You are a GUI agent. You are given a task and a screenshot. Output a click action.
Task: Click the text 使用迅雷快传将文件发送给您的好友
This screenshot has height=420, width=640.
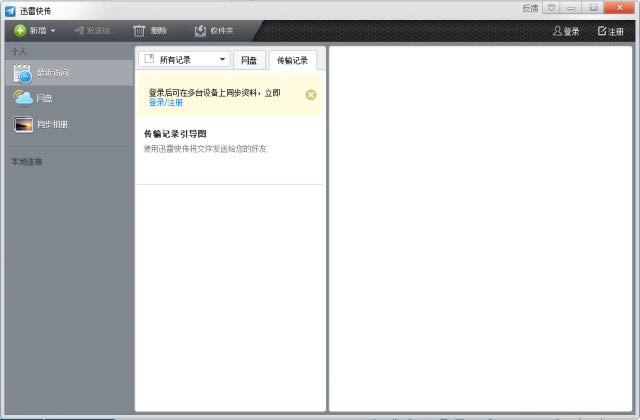pyautogui.click(x=205, y=149)
